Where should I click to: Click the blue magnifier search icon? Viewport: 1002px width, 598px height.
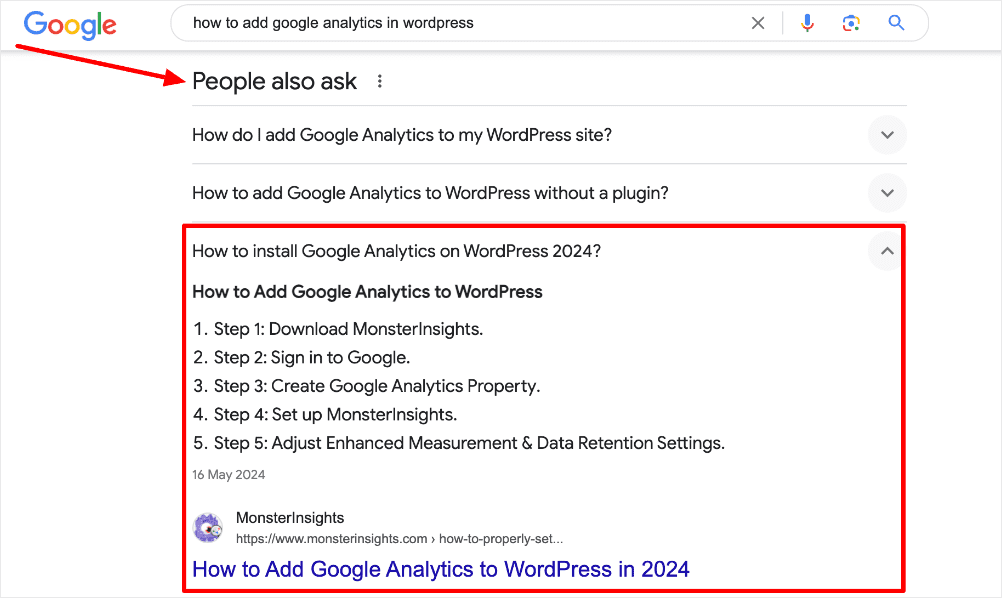point(896,23)
